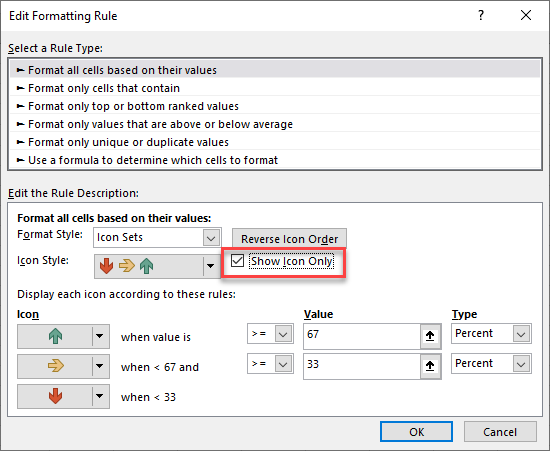The height and width of the screenshot is (451, 550).
Task: Toggle the Show Icon Only checkbox
Action: (237, 261)
